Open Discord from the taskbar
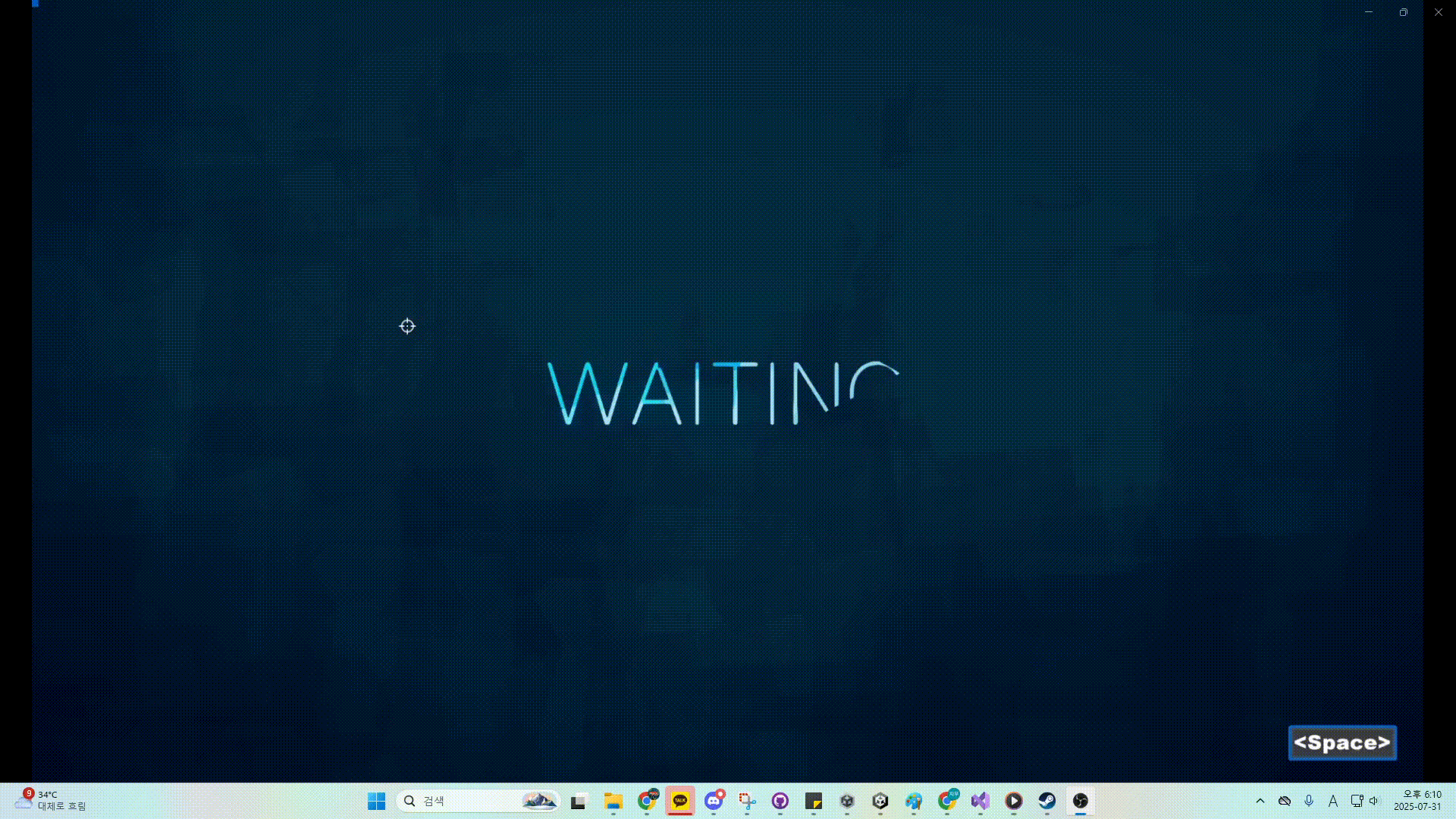Screen dimensions: 1456x819 [714, 801]
